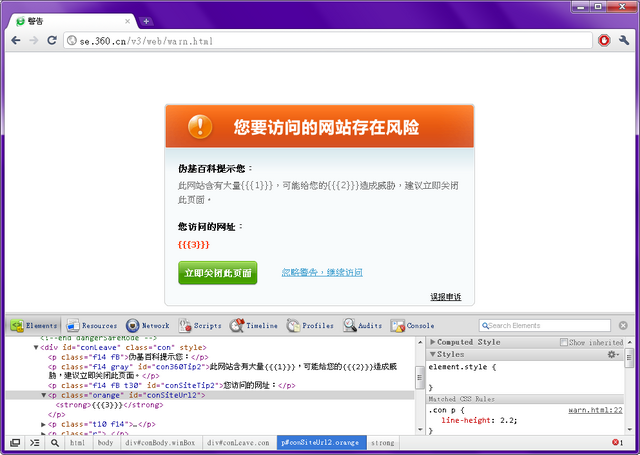This screenshot has width=640, height=455.
Task: Select div#conLeave.con breadcrumb
Action: (238, 442)
